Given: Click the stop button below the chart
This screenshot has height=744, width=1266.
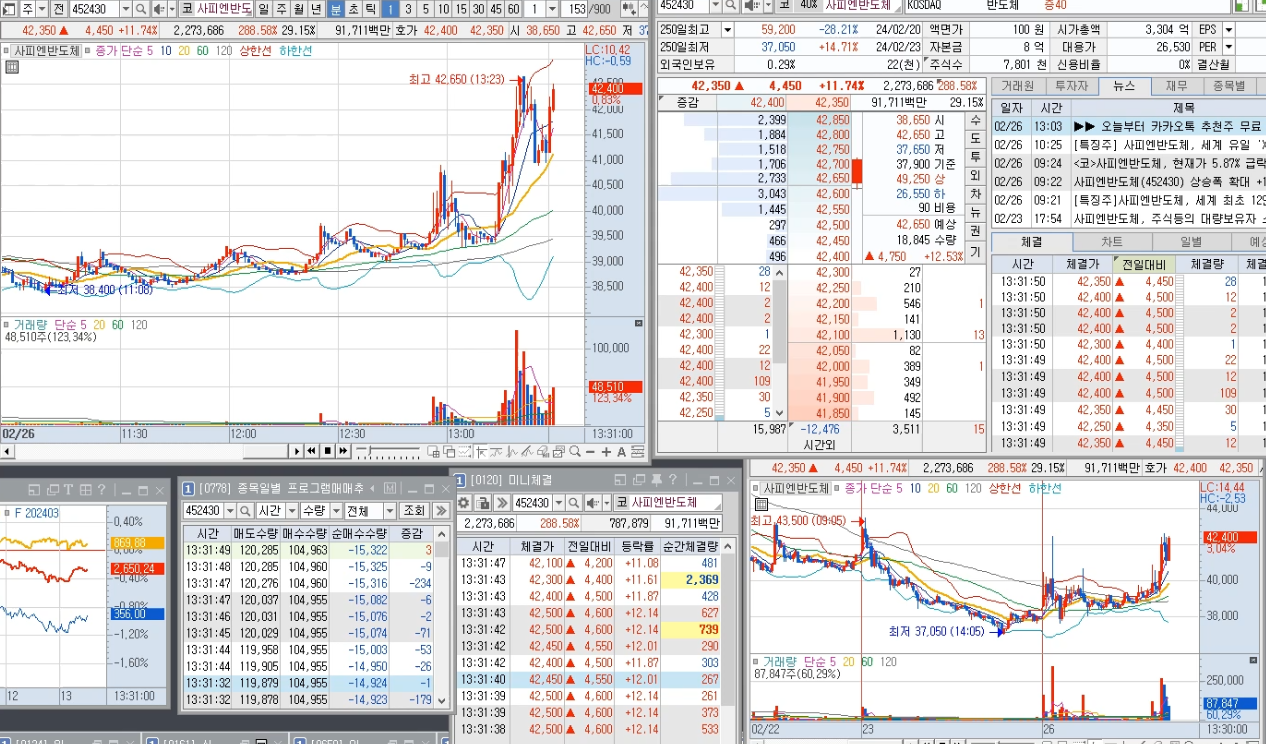Looking at the screenshot, I should click(327, 451).
